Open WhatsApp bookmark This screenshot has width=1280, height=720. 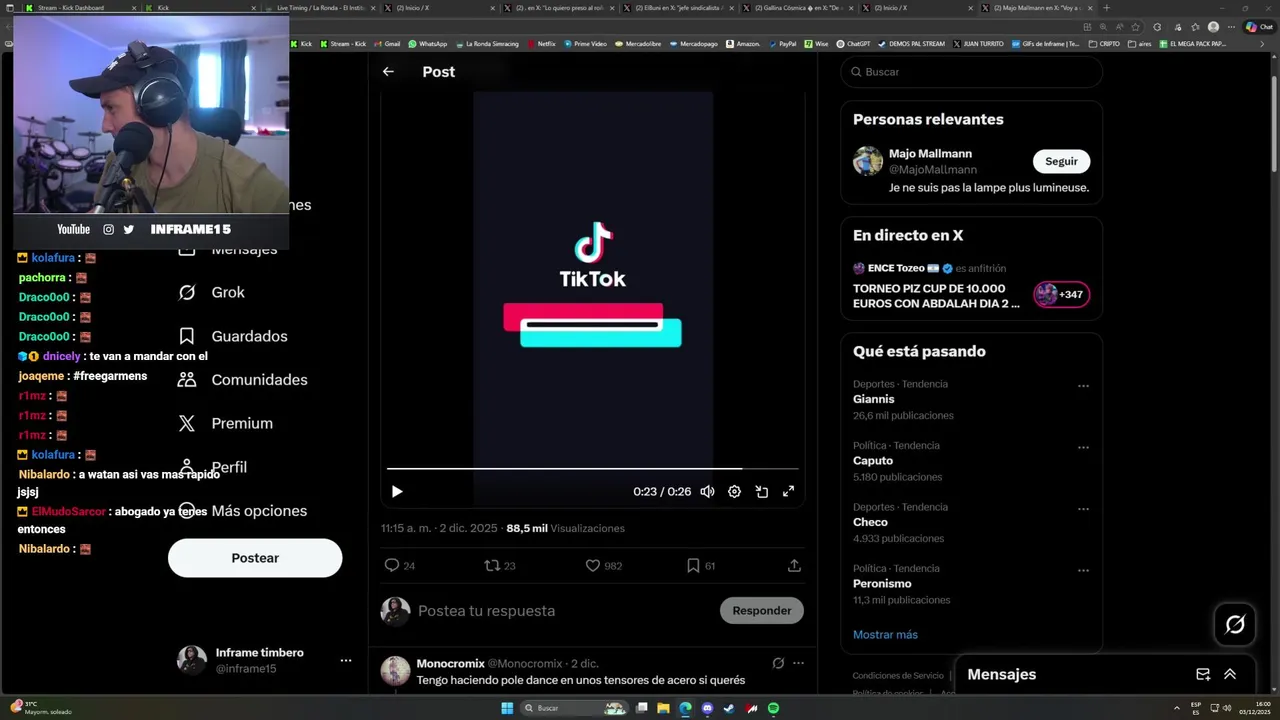pyautogui.click(x=428, y=44)
